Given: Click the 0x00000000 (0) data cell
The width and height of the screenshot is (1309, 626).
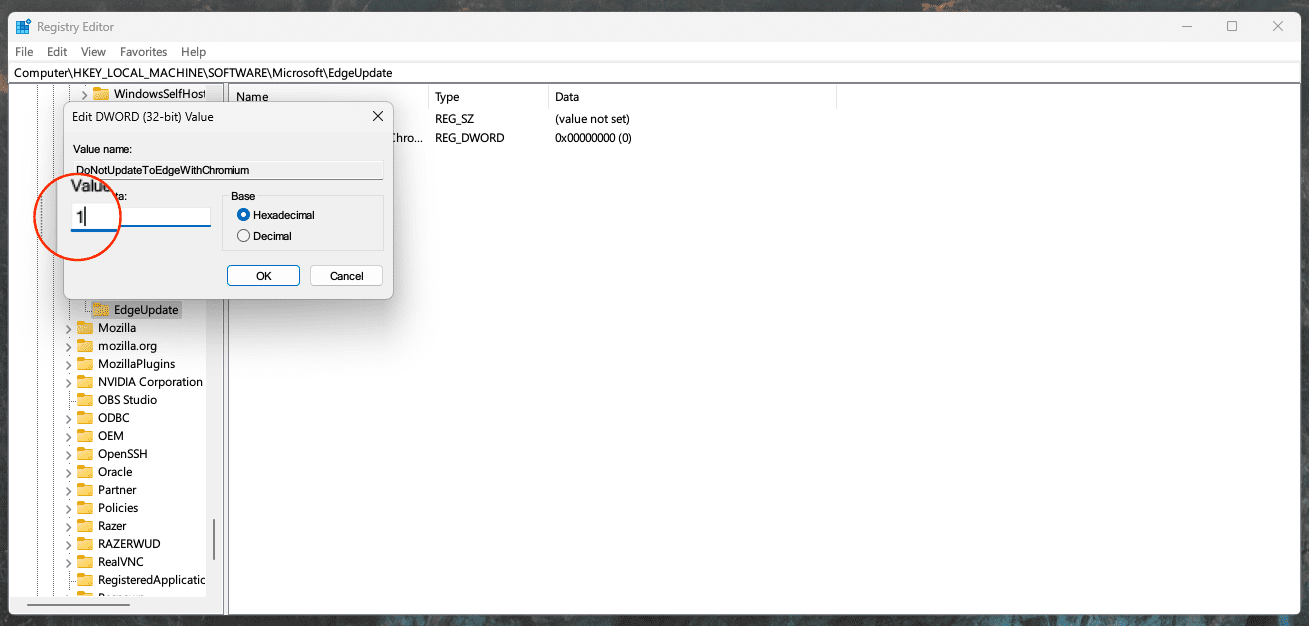Looking at the screenshot, I should pyautogui.click(x=593, y=138).
